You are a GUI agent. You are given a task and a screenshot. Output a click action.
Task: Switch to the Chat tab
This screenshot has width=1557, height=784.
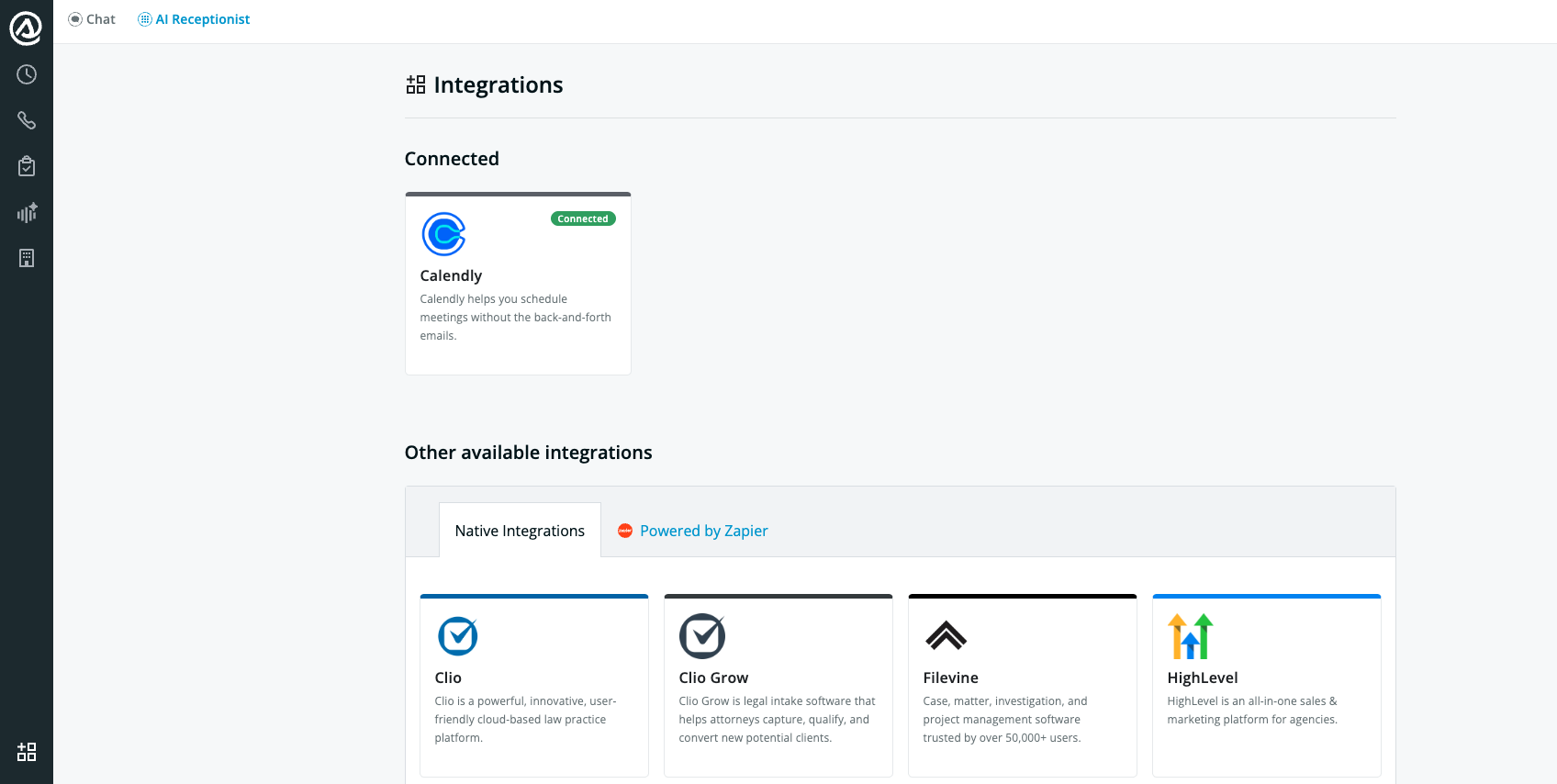coord(92,19)
